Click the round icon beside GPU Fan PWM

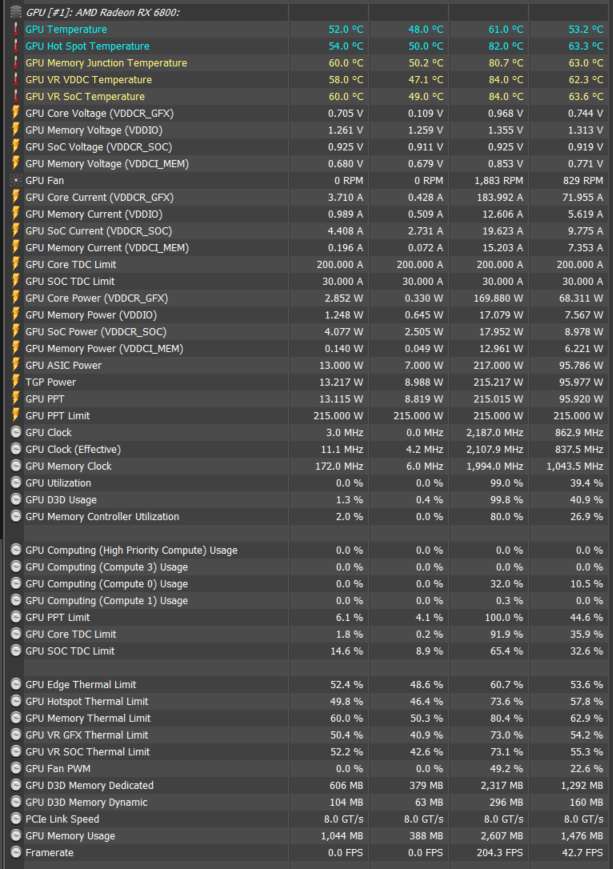click(16, 769)
